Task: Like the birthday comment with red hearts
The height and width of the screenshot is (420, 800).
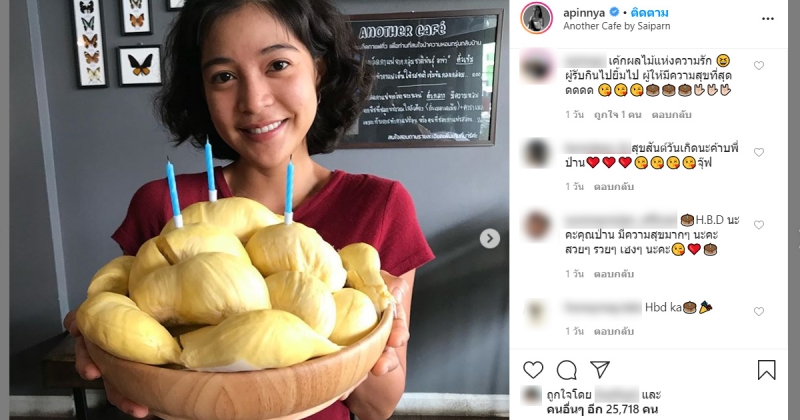Action: 759,152
